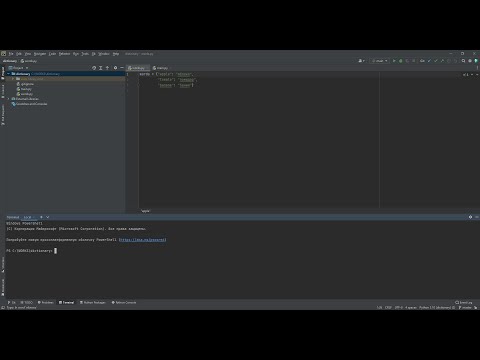Screen dimensions: 480x360
Task: Open the run configuration dropdown
Action: 380,61
